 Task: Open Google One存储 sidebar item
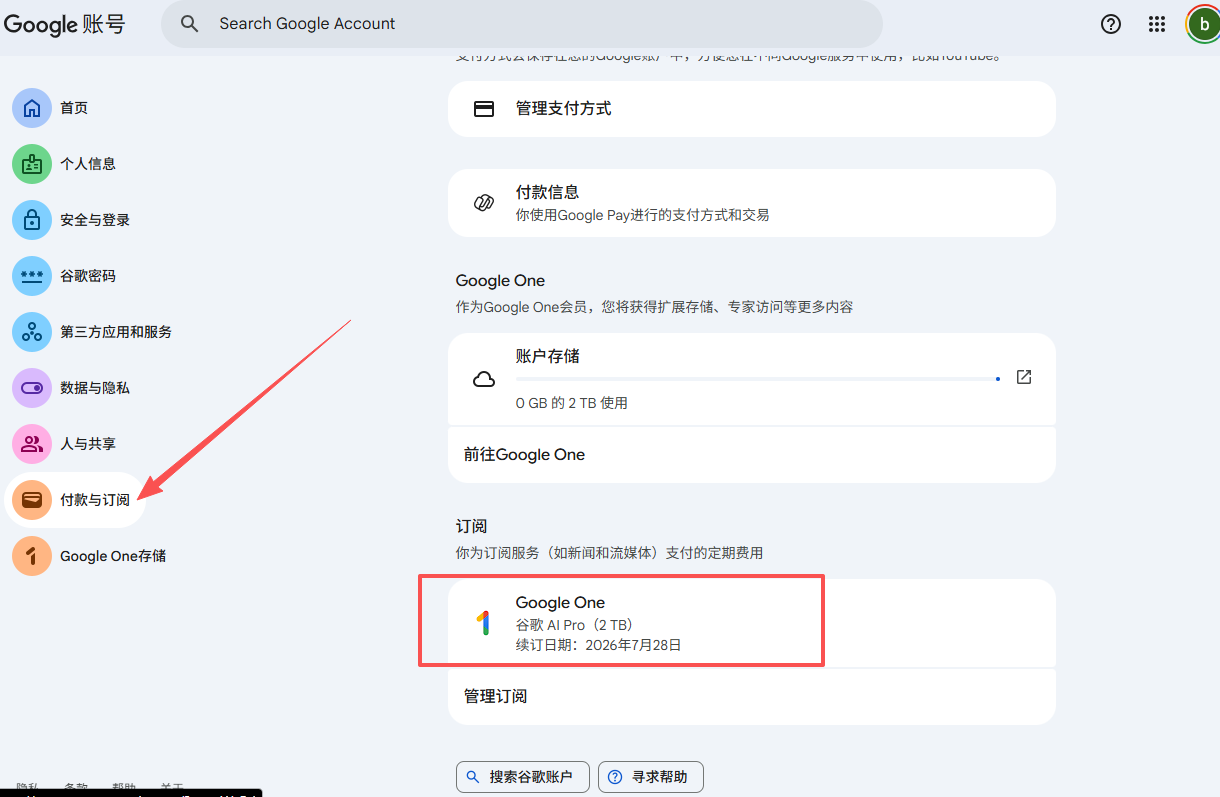(x=112, y=556)
